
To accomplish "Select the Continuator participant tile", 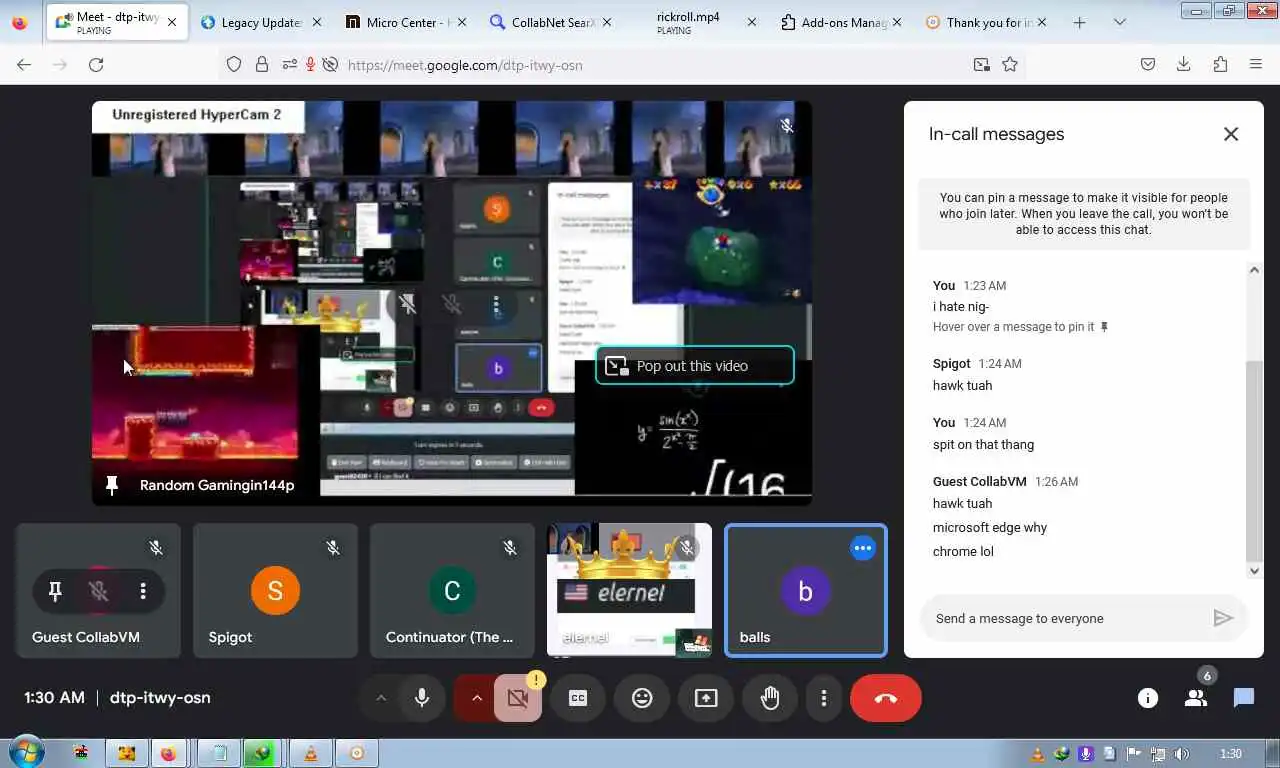I will (452, 591).
